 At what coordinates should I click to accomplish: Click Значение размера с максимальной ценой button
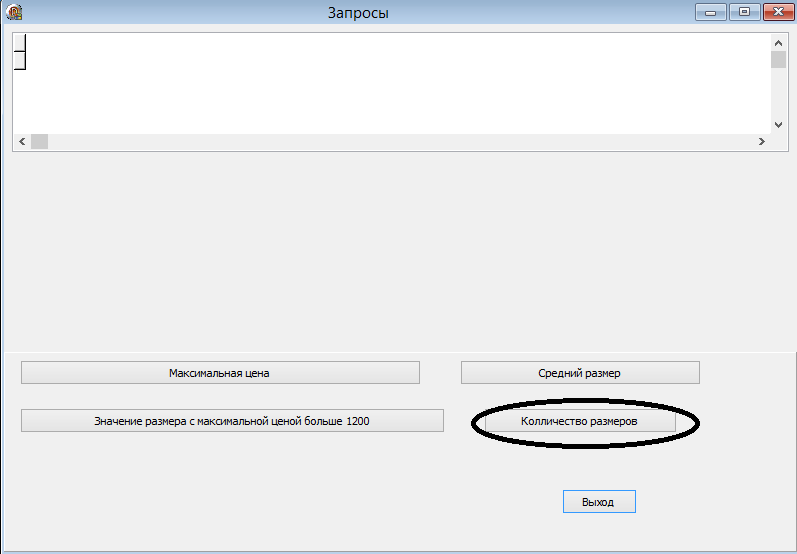(232, 420)
